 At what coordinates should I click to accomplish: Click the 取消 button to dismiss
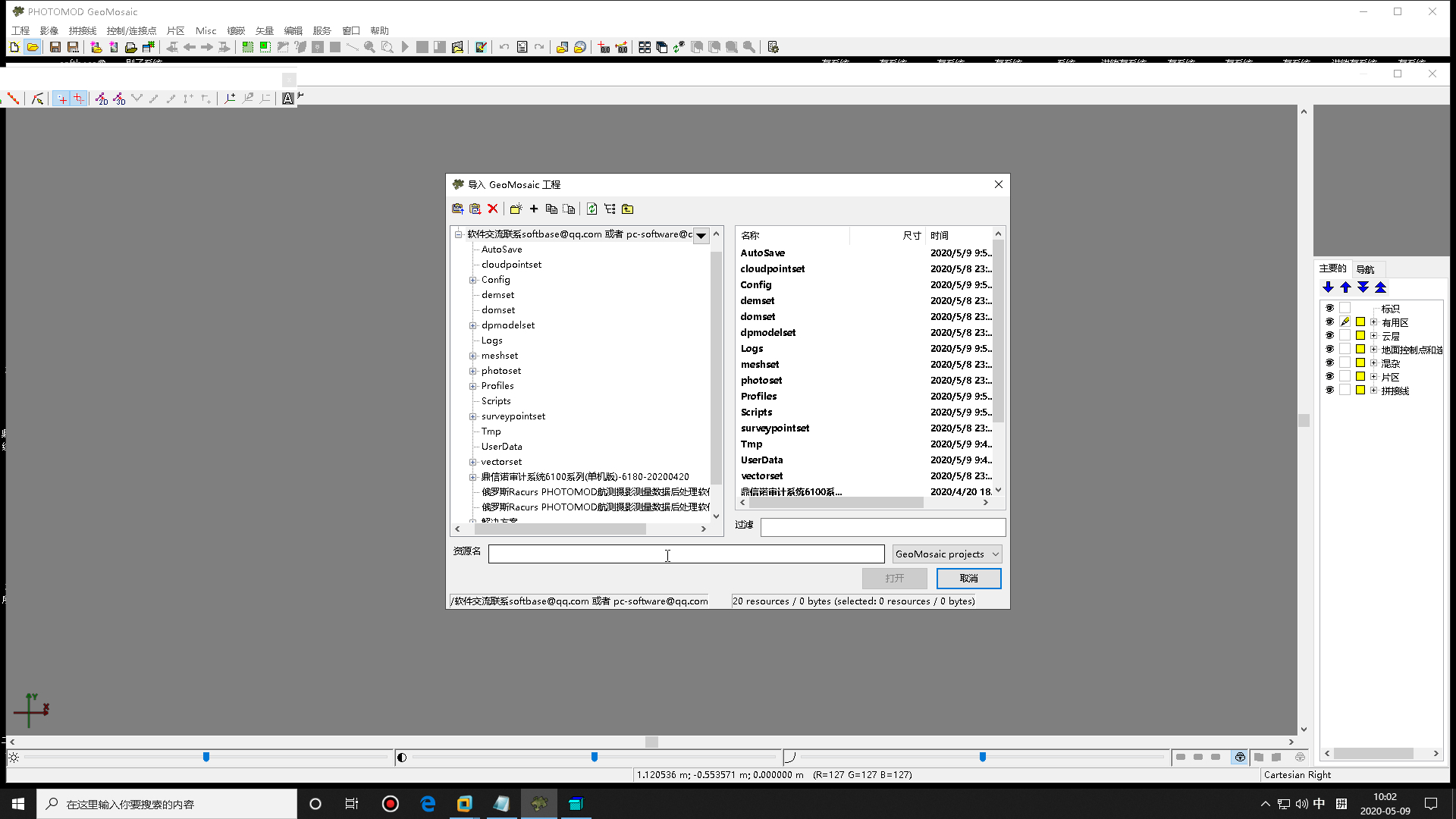point(968,578)
